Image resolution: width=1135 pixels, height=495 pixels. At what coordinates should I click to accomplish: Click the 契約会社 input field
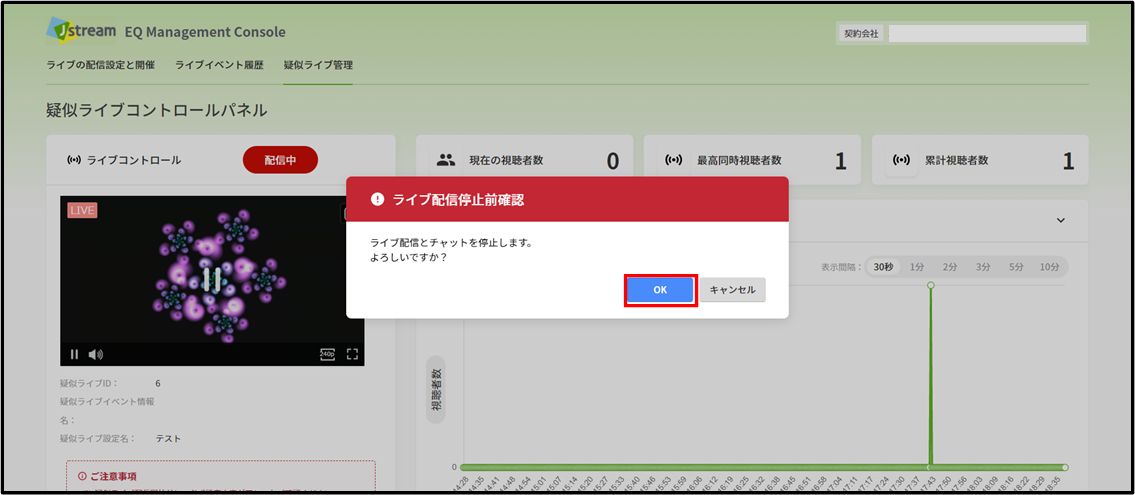pyautogui.click(x=987, y=33)
